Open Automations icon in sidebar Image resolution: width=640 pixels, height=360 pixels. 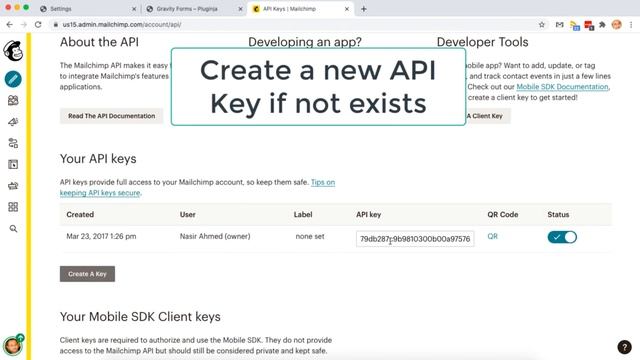pos(13,143)
